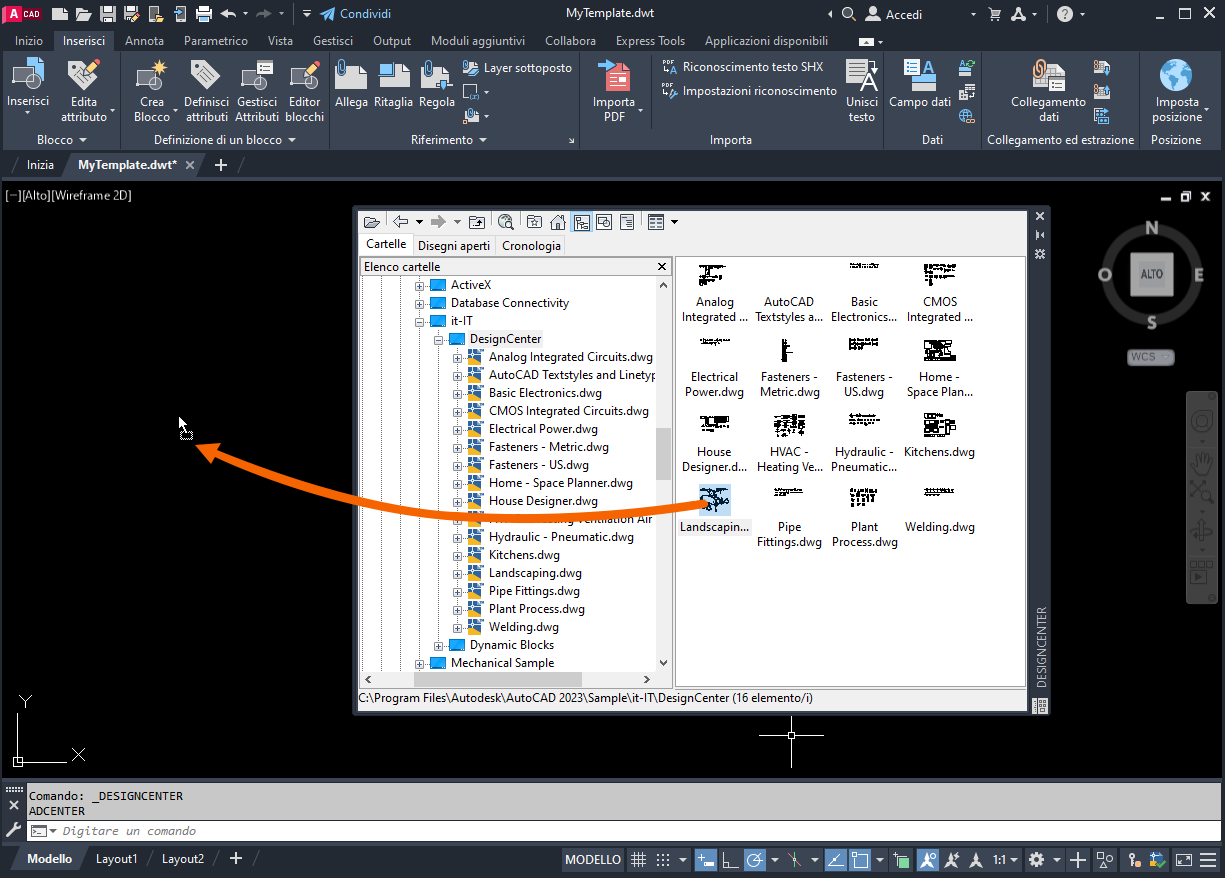Click the Importa PDF icon
The width and height of the screenshot is (1225, 878).
[614, 75]
